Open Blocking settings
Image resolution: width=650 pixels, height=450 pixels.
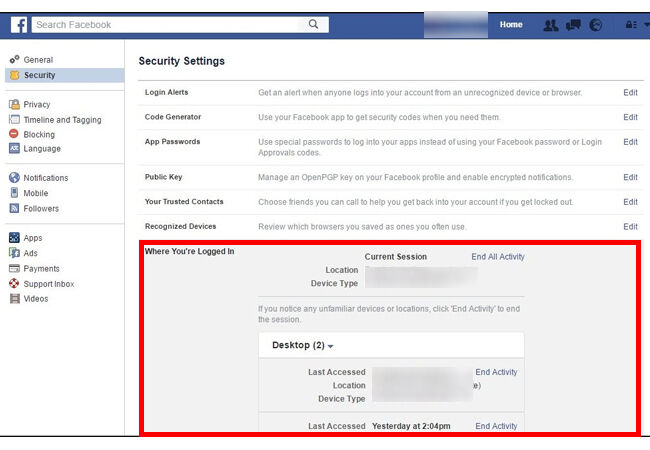tap(39, 134)
